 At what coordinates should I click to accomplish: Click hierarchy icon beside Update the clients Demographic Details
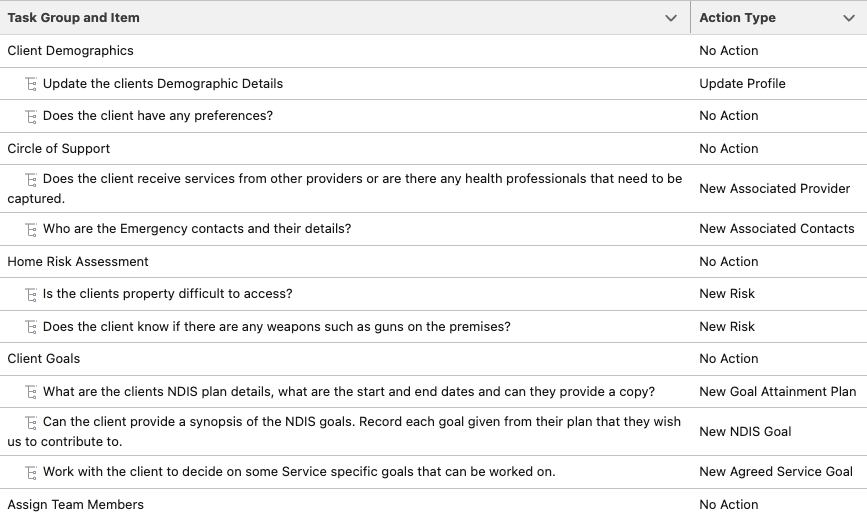pyautogui.click(x=32, y=84)
